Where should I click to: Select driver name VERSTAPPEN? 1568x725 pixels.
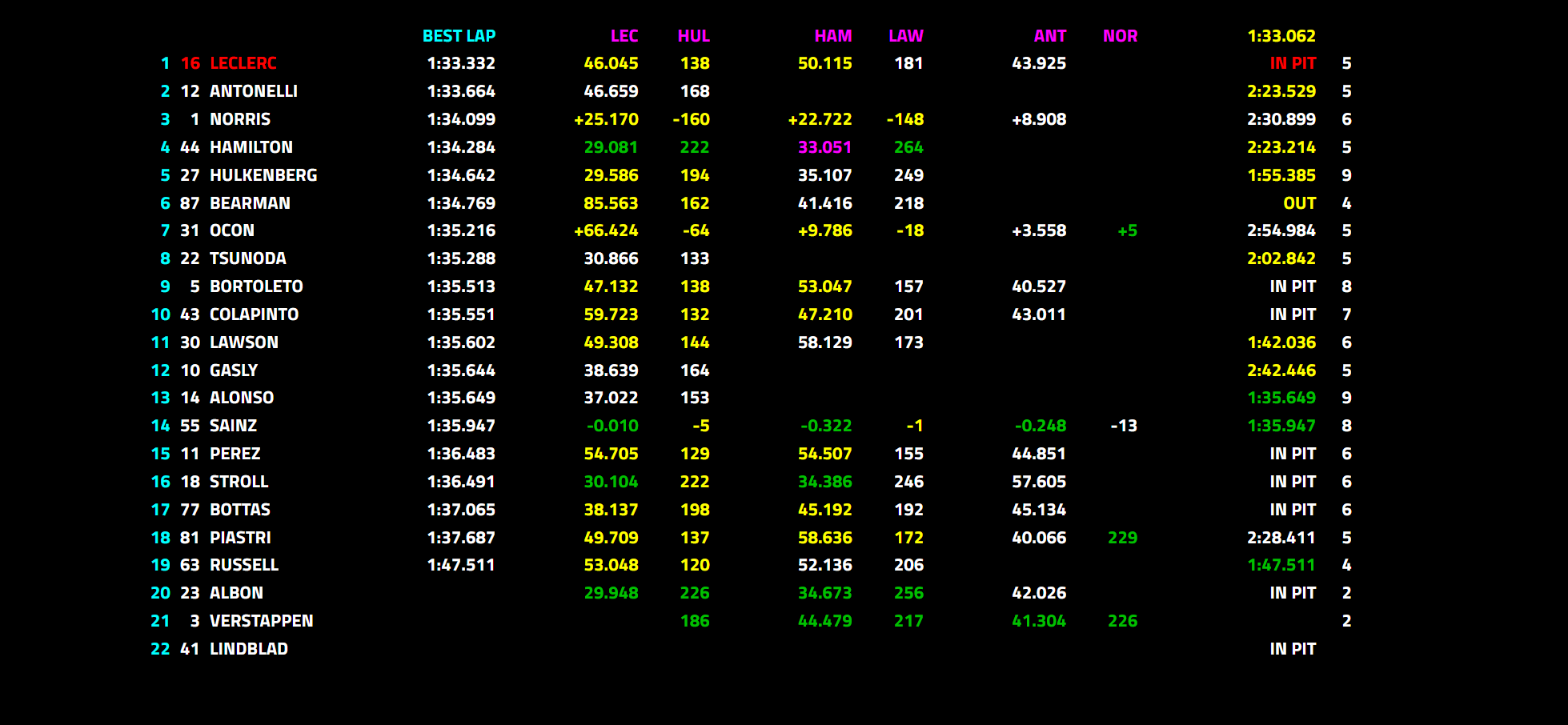tap(262, 621)
